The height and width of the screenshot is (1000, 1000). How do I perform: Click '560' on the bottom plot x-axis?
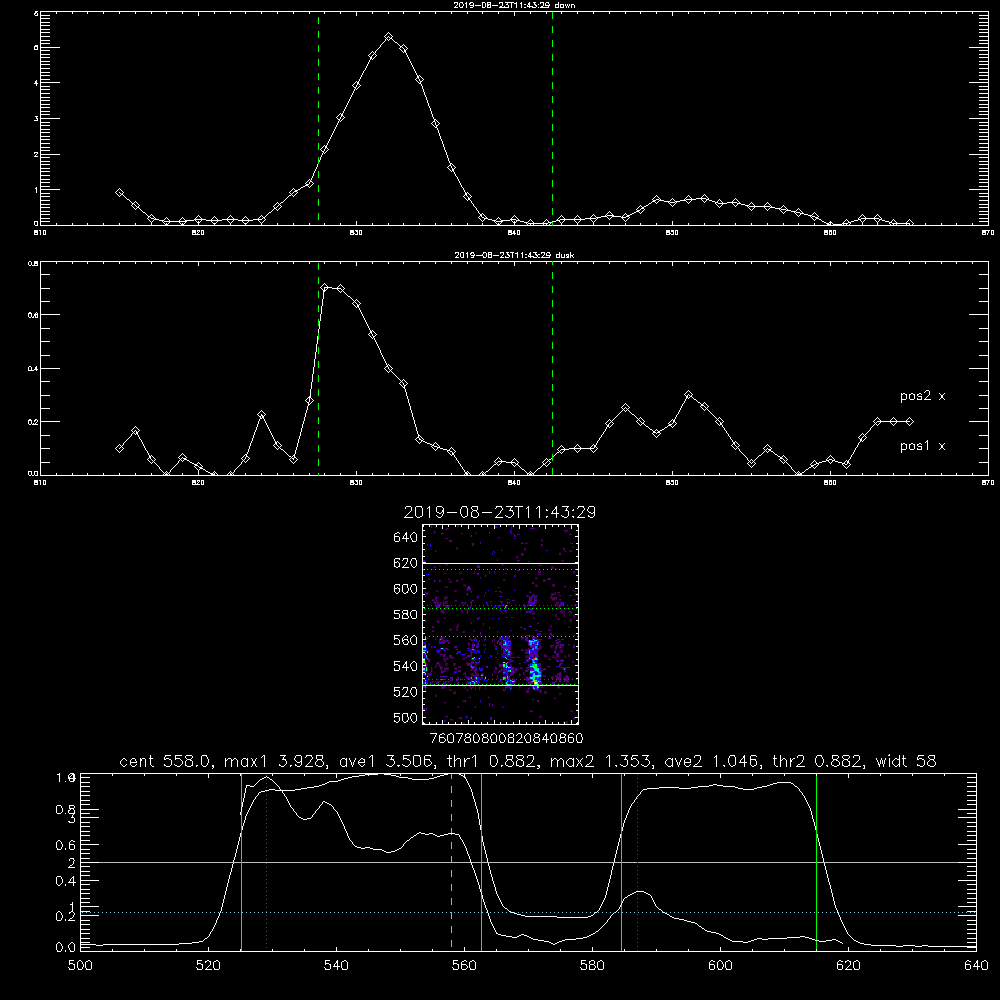(464, 966)
